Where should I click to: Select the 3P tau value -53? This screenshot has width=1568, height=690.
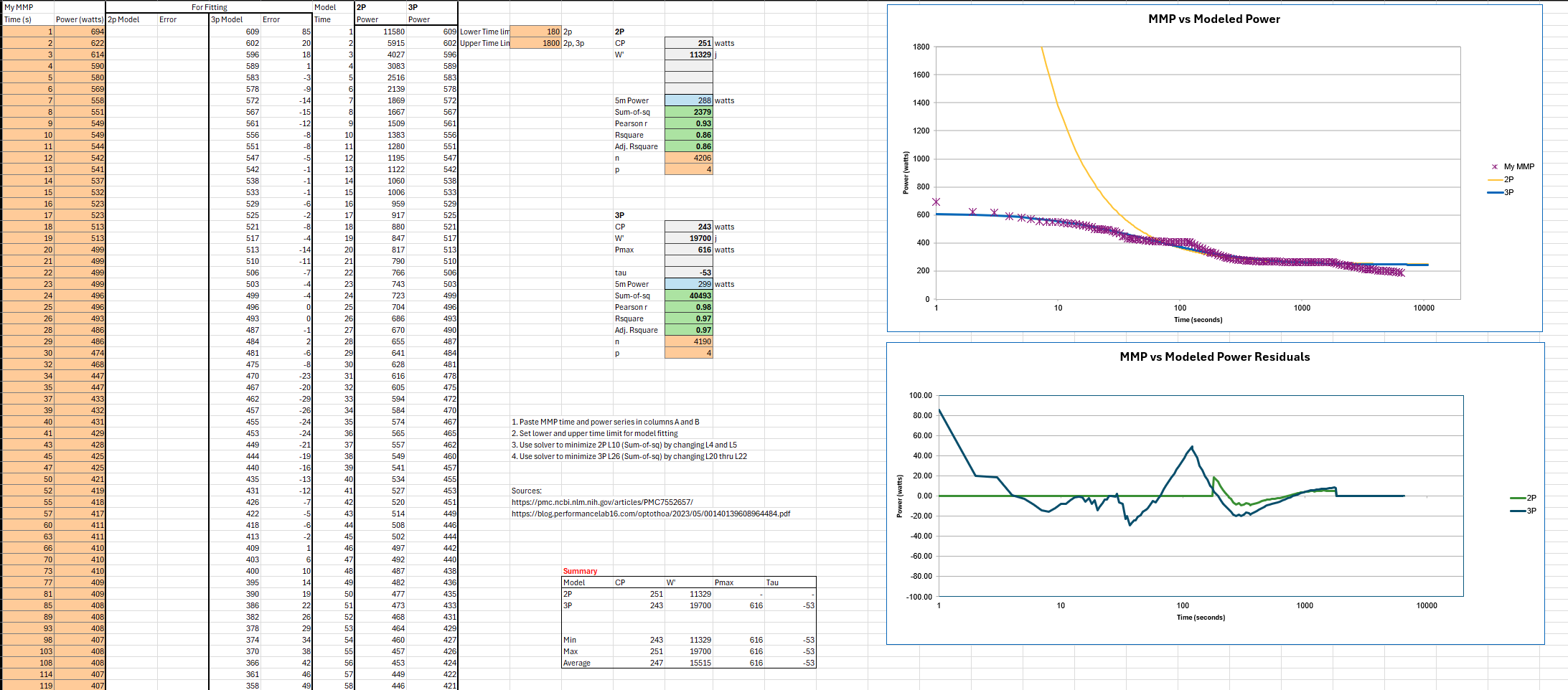[689, 273]
